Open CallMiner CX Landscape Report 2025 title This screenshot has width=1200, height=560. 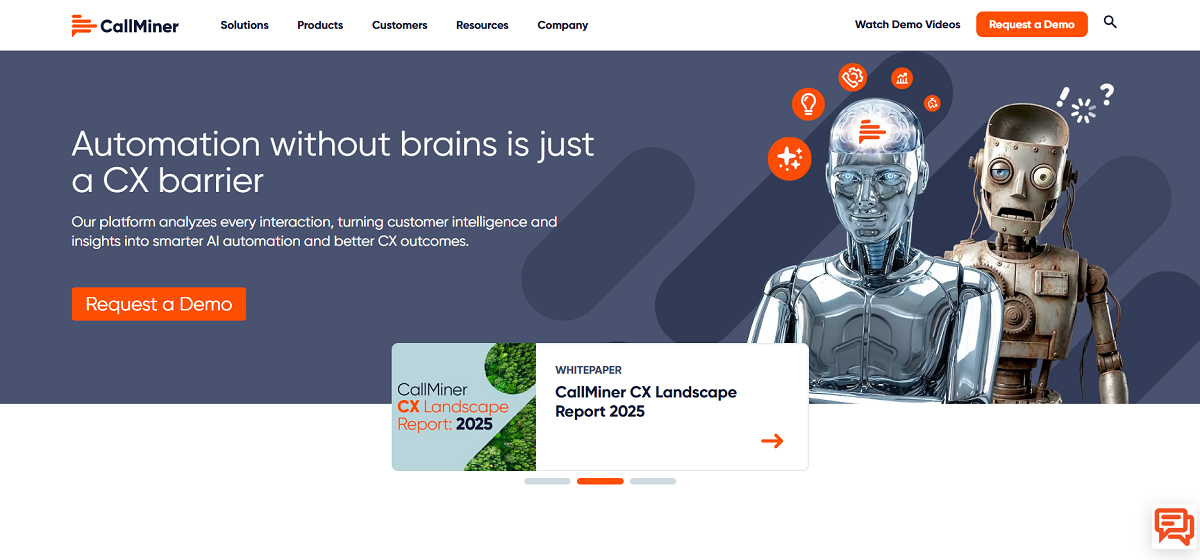646,402
